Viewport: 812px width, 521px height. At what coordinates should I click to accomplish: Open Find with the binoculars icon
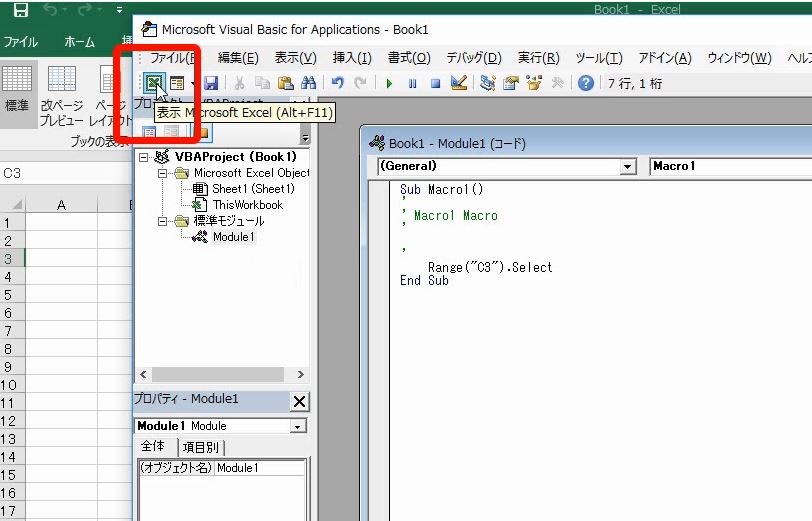pyautogui.click(x=309, y=83)
